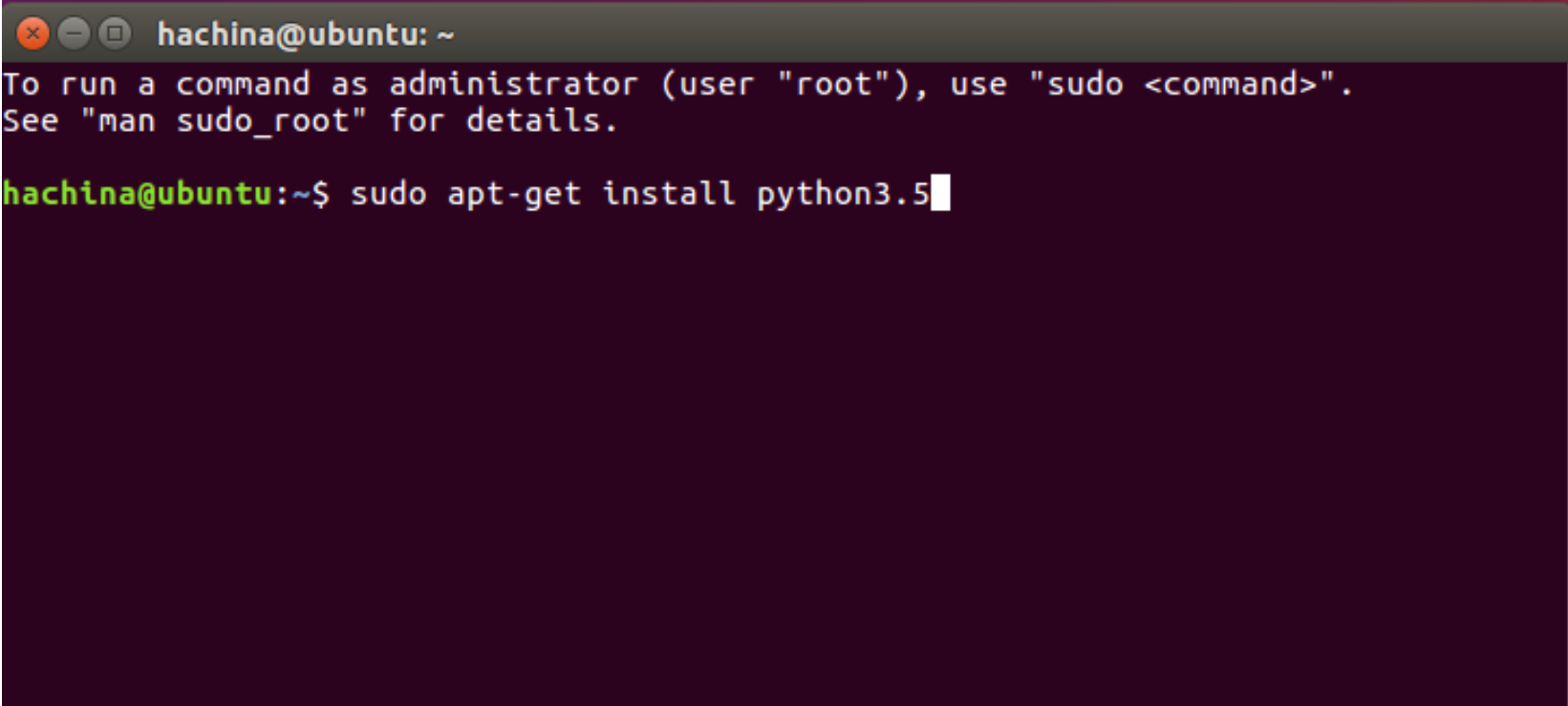Viewport: 1568px width, 706px height.
Task: Click "python3.5" package name in command
Action: coord(843,194)
